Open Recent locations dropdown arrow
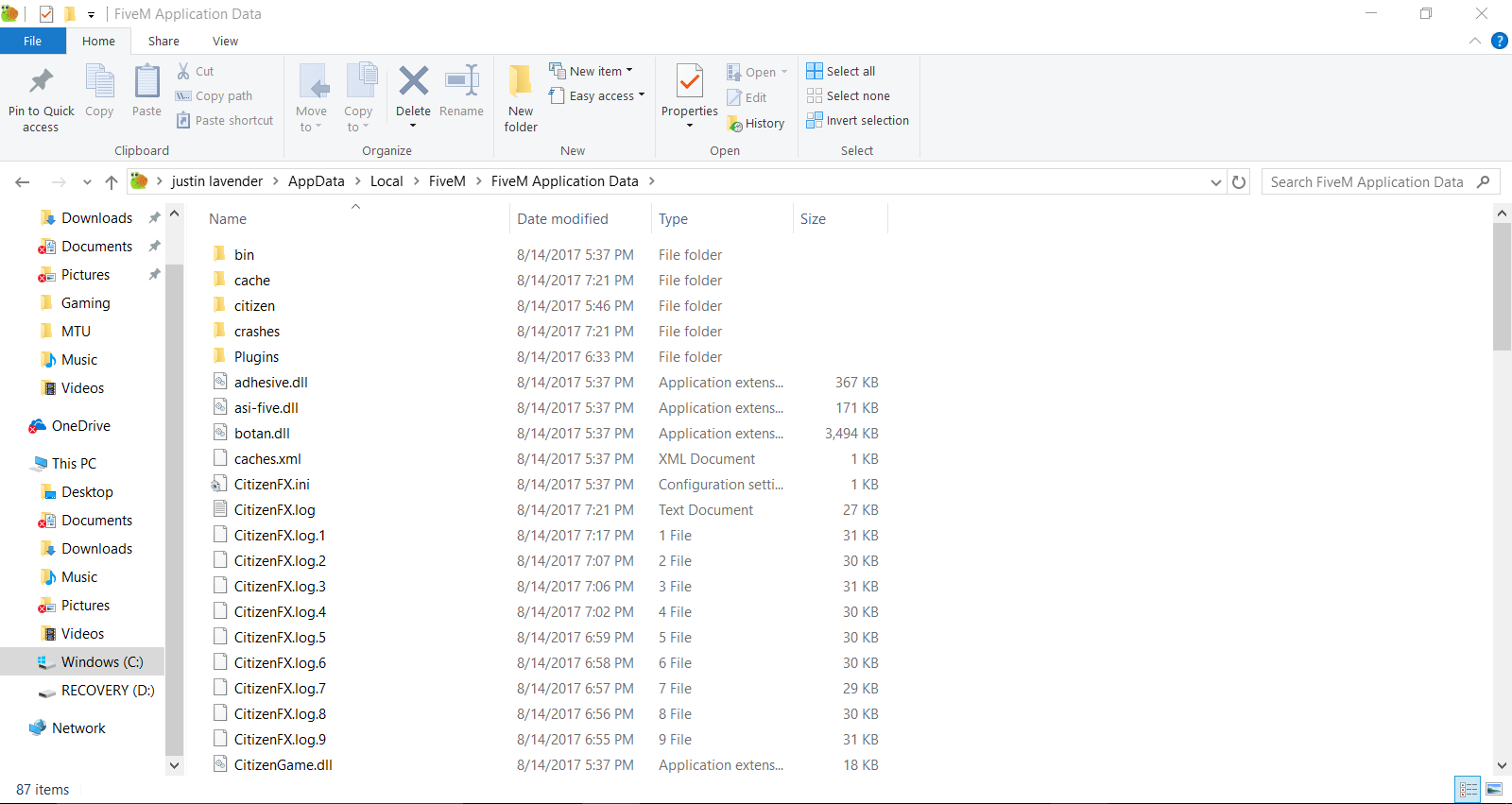 pyautogui.click(x=87, y=181)
